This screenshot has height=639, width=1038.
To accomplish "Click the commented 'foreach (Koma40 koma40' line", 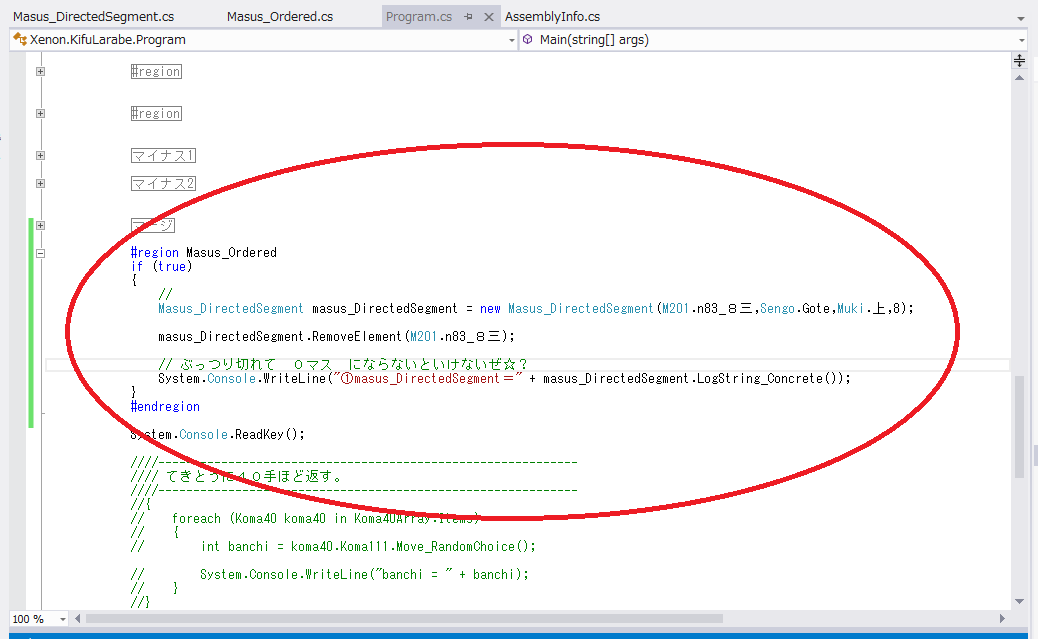I will (305, 518).
